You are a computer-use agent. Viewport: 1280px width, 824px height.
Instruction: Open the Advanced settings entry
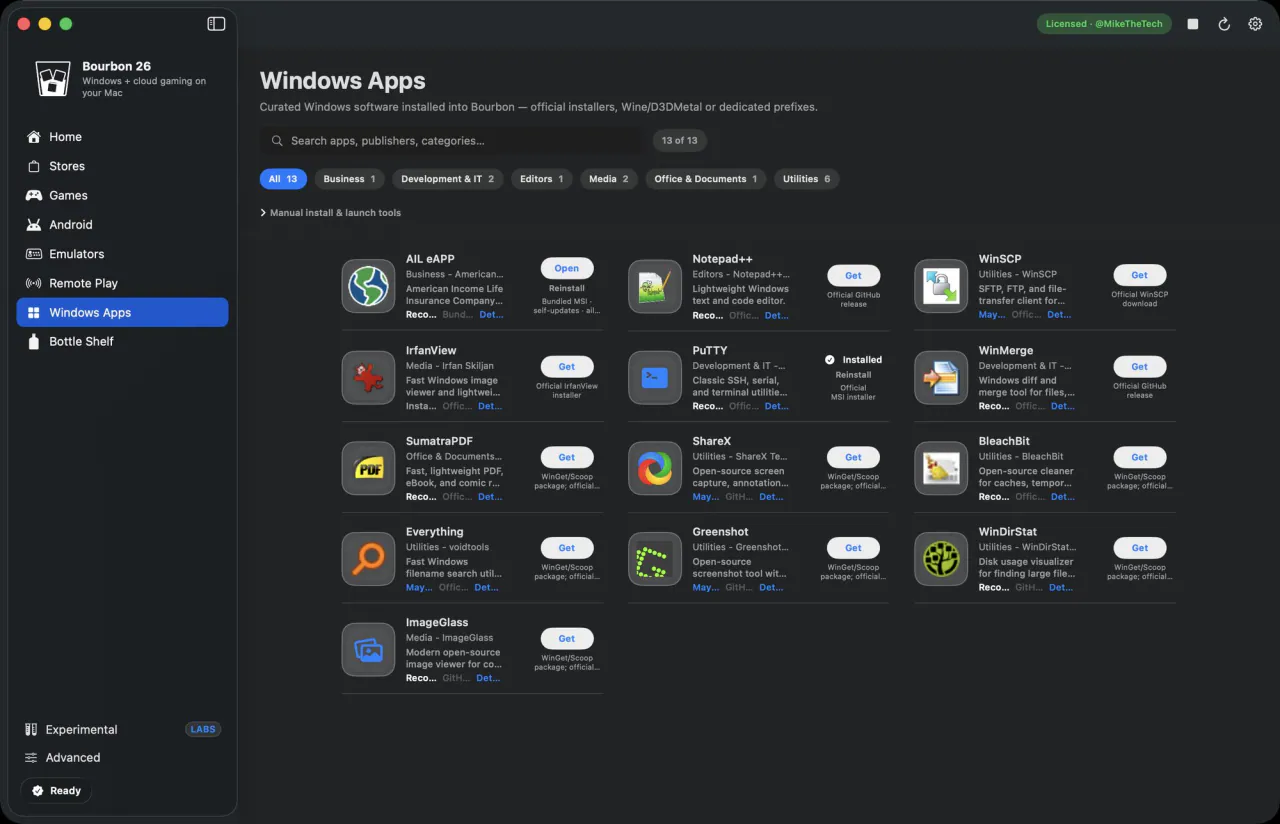122,757
